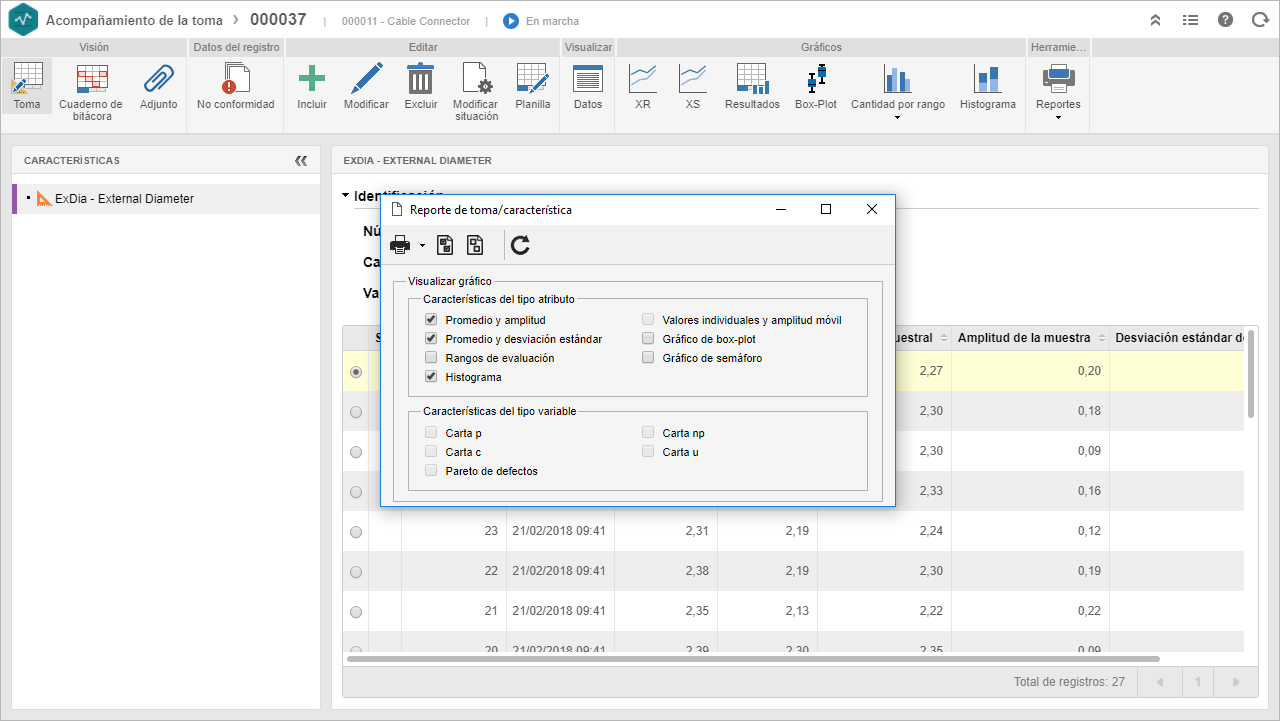Click the refresh icon in report dialog
The image size is (1280, 721).
click(x=520, y=245)
